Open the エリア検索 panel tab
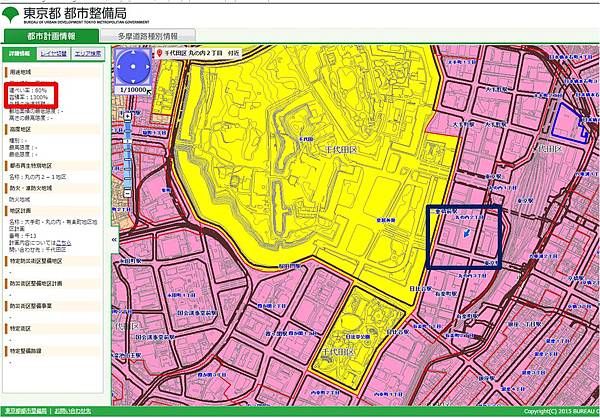The width and height of the screenshot is (600, 418). (88, 53)
